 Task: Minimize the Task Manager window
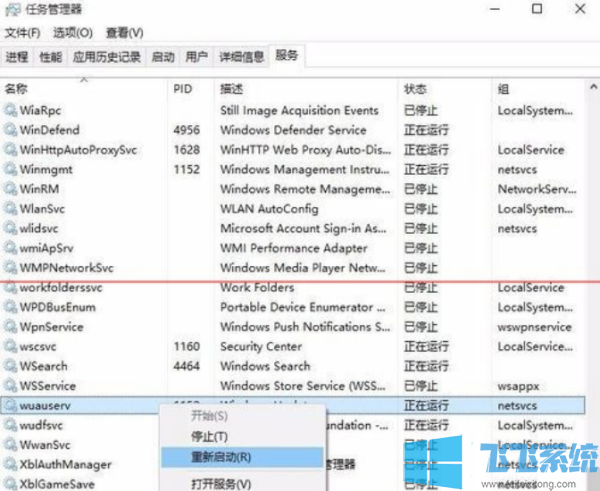pos(495,9)
